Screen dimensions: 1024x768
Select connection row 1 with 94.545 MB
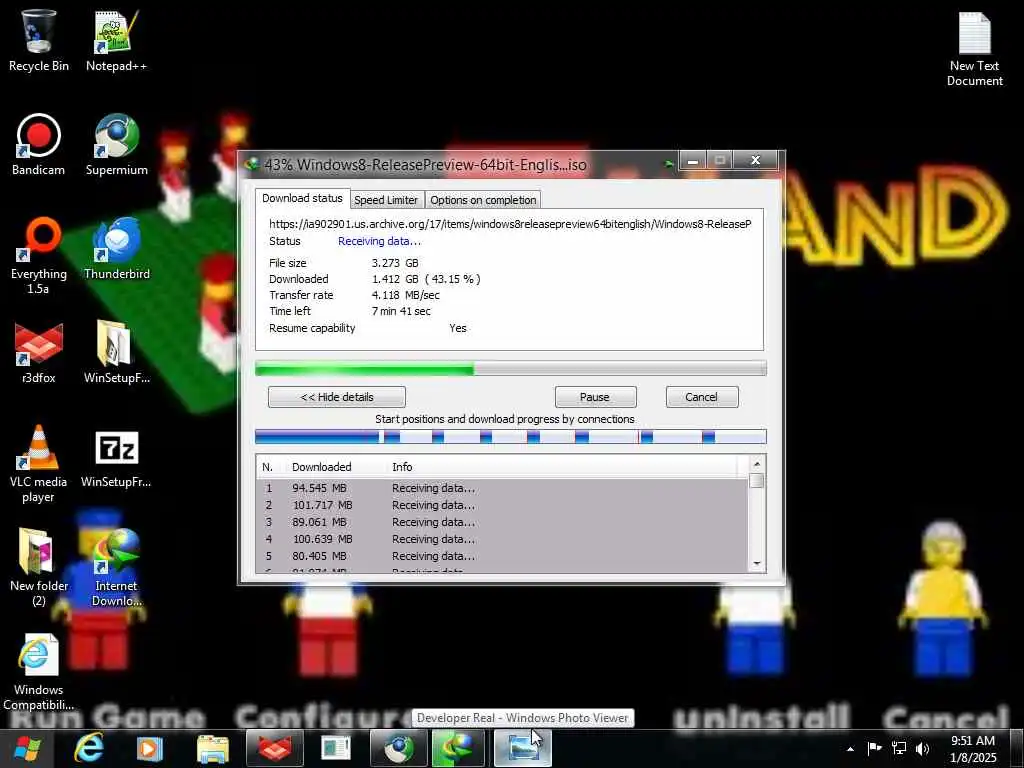click(x=502, y=488)
